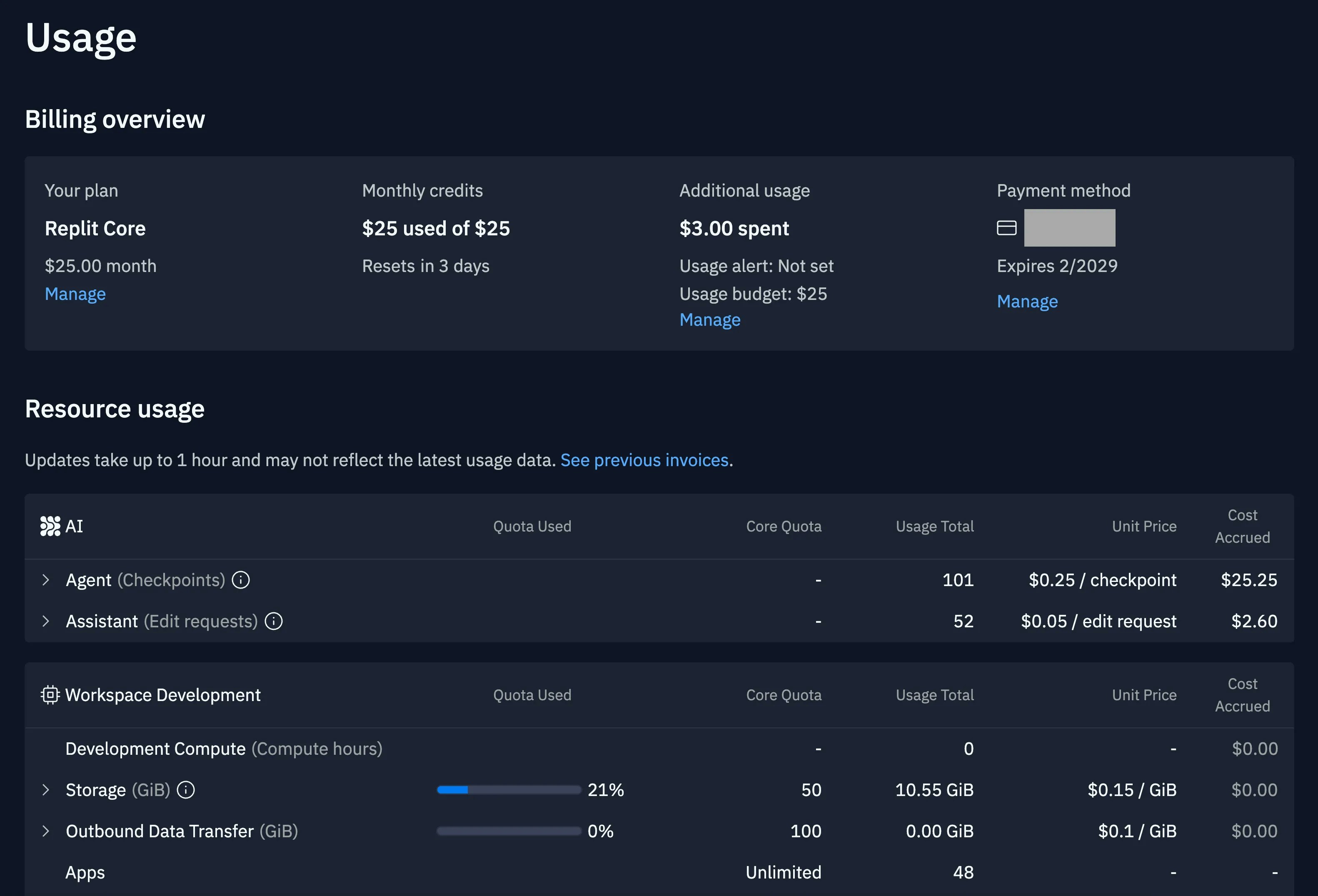Open Manage link under Additional usage

click(x=710, y=320)
